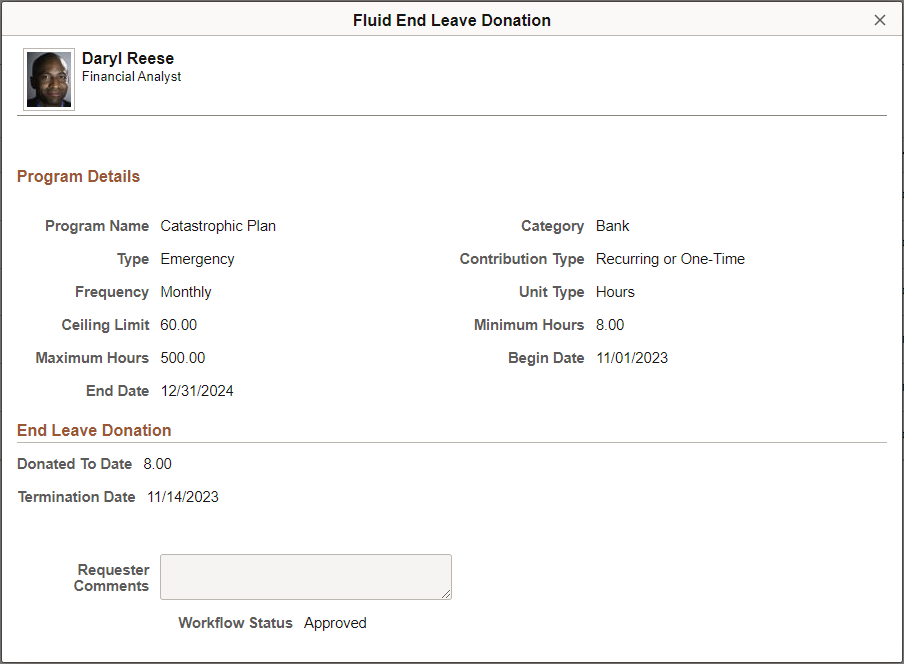This screenshot has width=904, height=664.
Task: Click the Fluid End Leave Donation title bar
Action: pos(451,20)
